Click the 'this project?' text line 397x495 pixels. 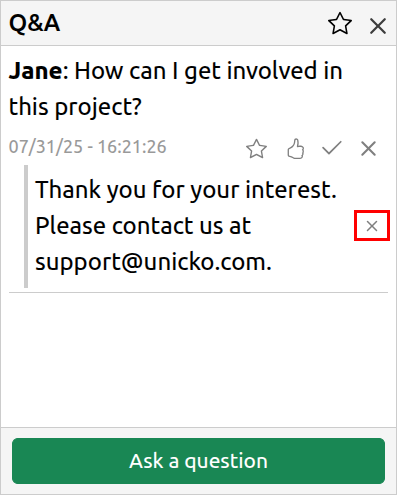75,107
